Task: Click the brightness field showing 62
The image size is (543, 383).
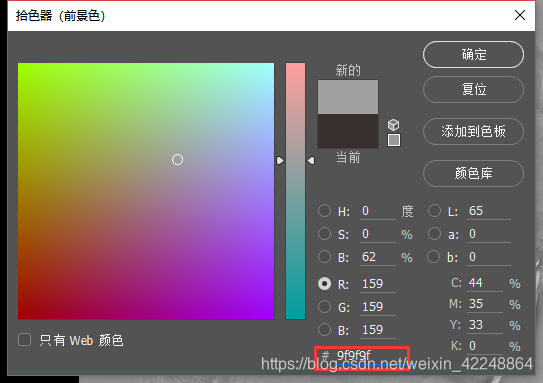Action: pyautogui.click(x=378, y=257)
